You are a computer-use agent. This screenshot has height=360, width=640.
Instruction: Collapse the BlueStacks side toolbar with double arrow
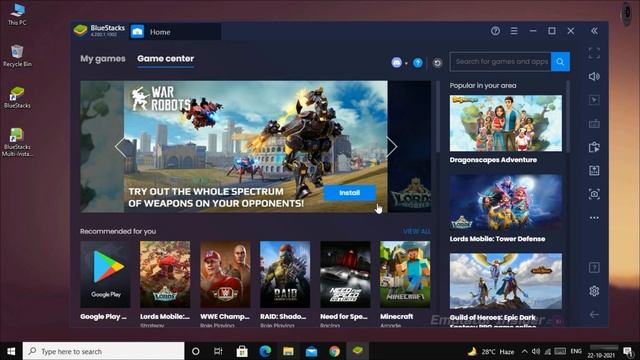pos(594,31)
